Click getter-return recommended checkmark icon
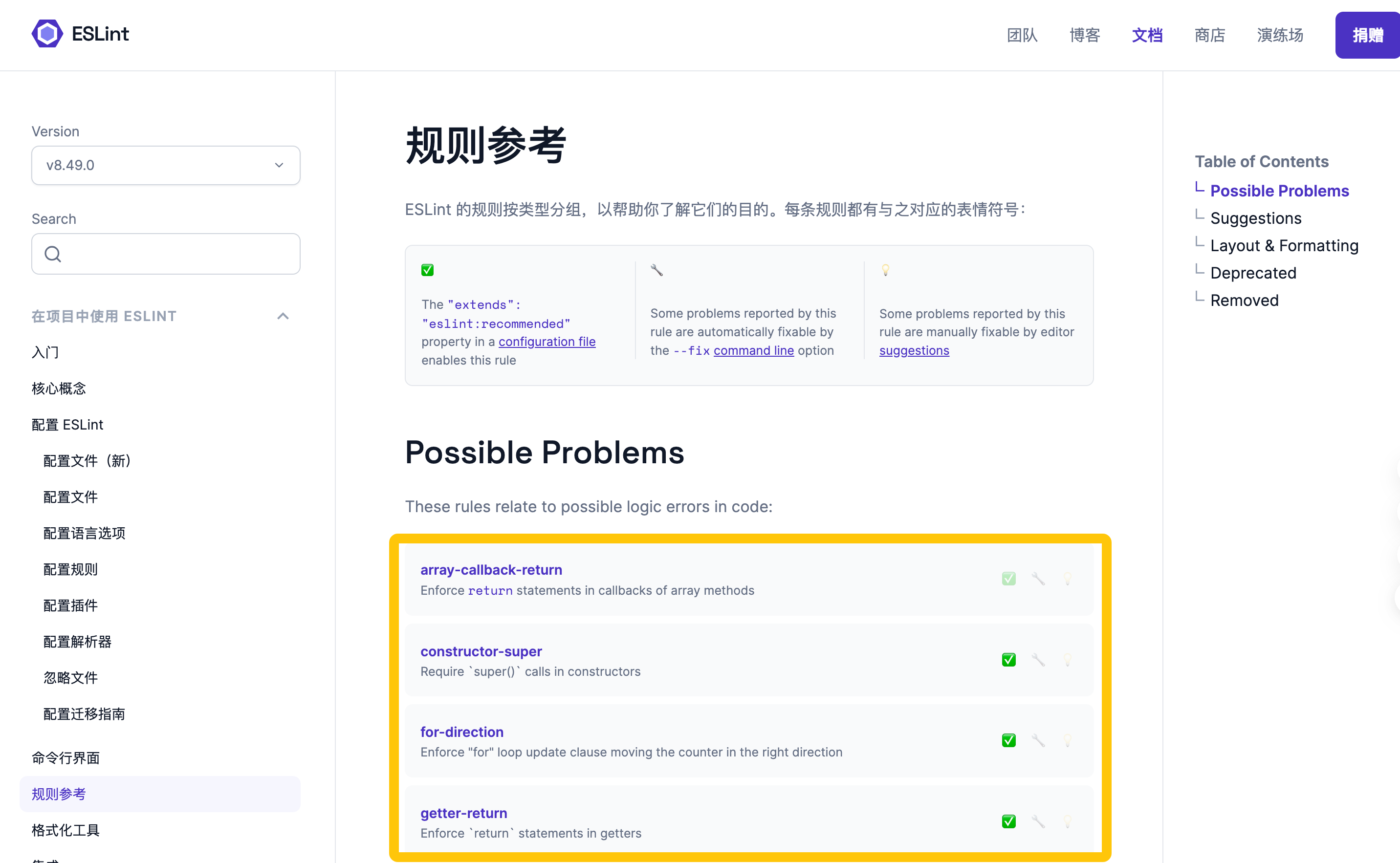The image size is (1400, 863). (x=1009, y=821)
